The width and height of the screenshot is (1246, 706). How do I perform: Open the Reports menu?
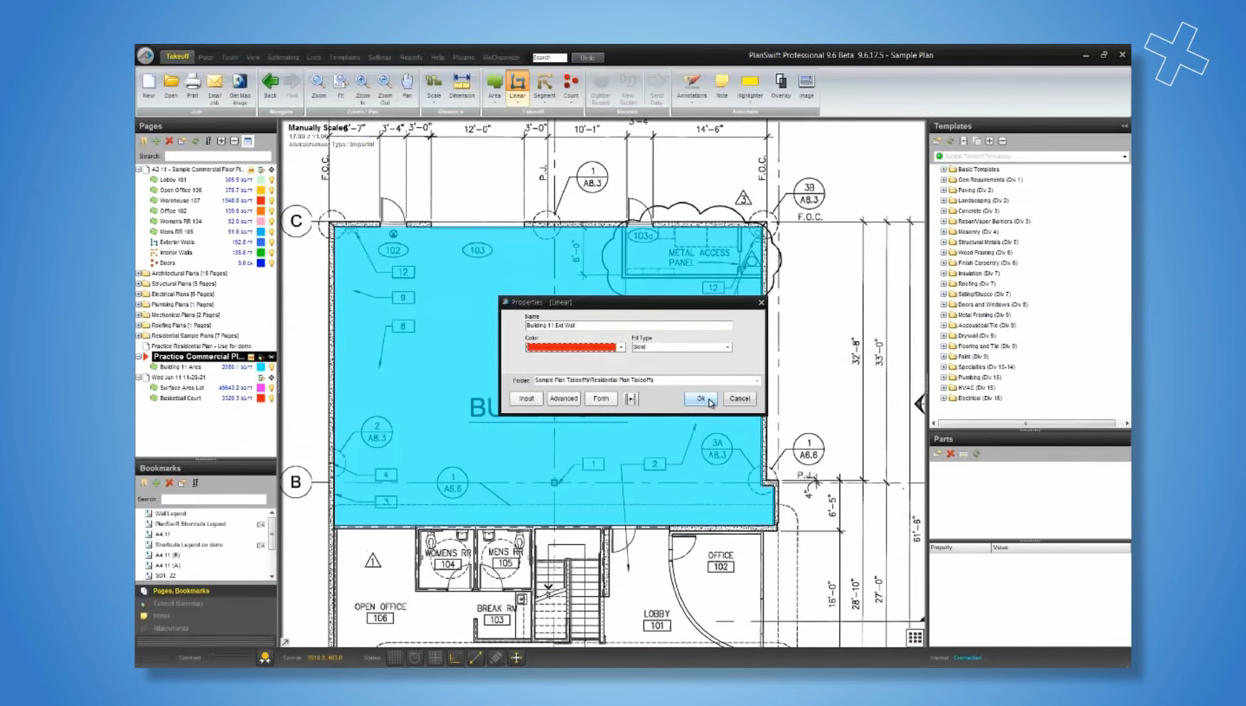click(410, 58)
